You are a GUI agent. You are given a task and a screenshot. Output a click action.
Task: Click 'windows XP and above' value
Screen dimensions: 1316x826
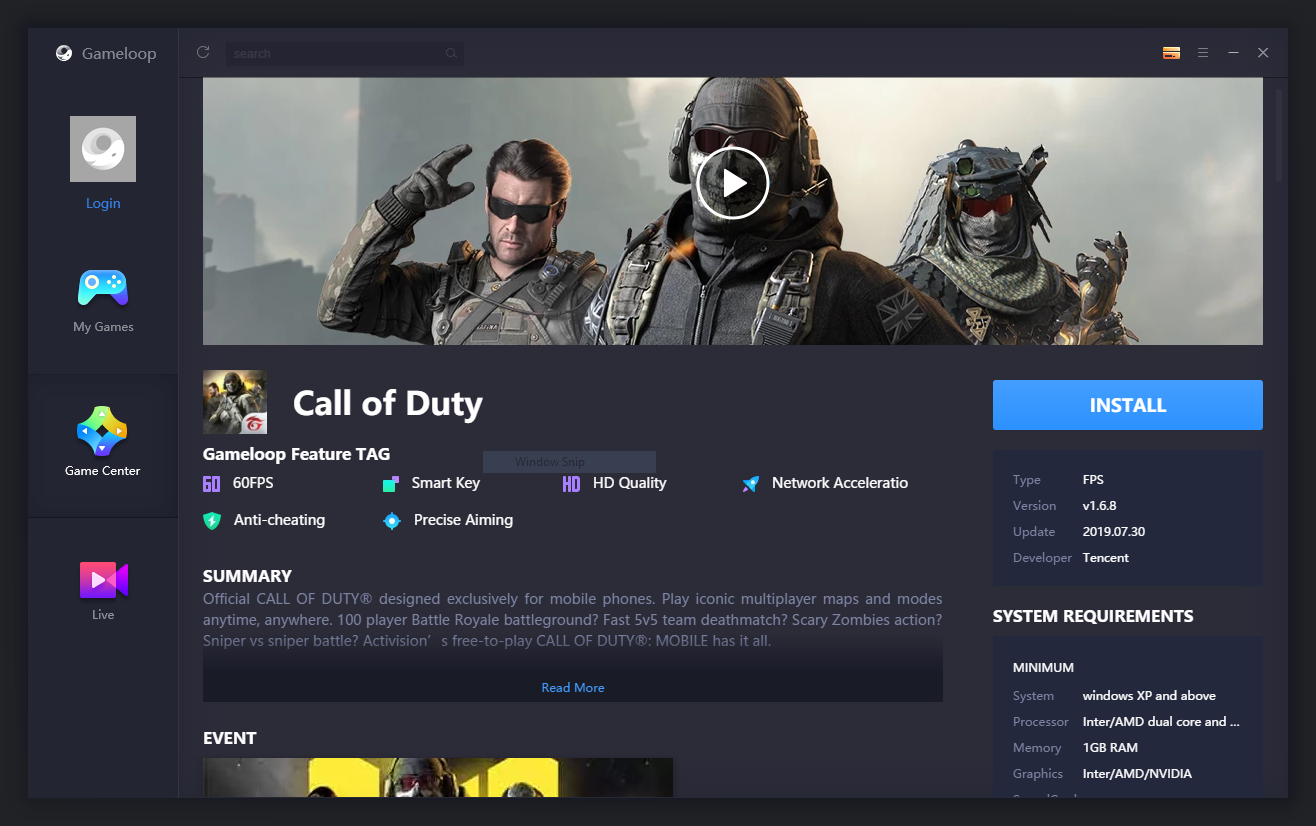coord(1149,696)
